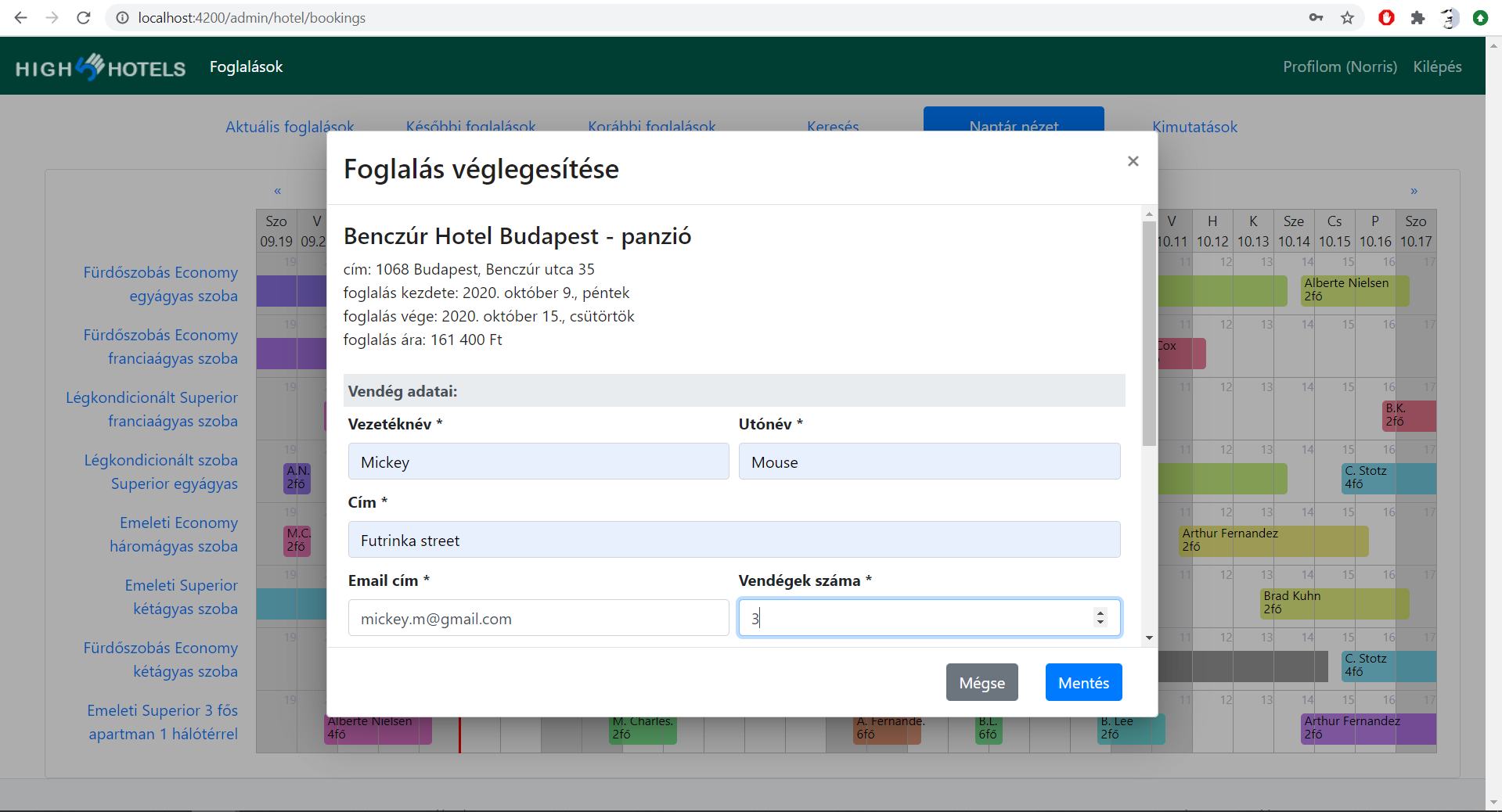The image size is (1502, 812).
Task: Select the Brad Kuhn 2fő booking block
Action: (1335, 603)
